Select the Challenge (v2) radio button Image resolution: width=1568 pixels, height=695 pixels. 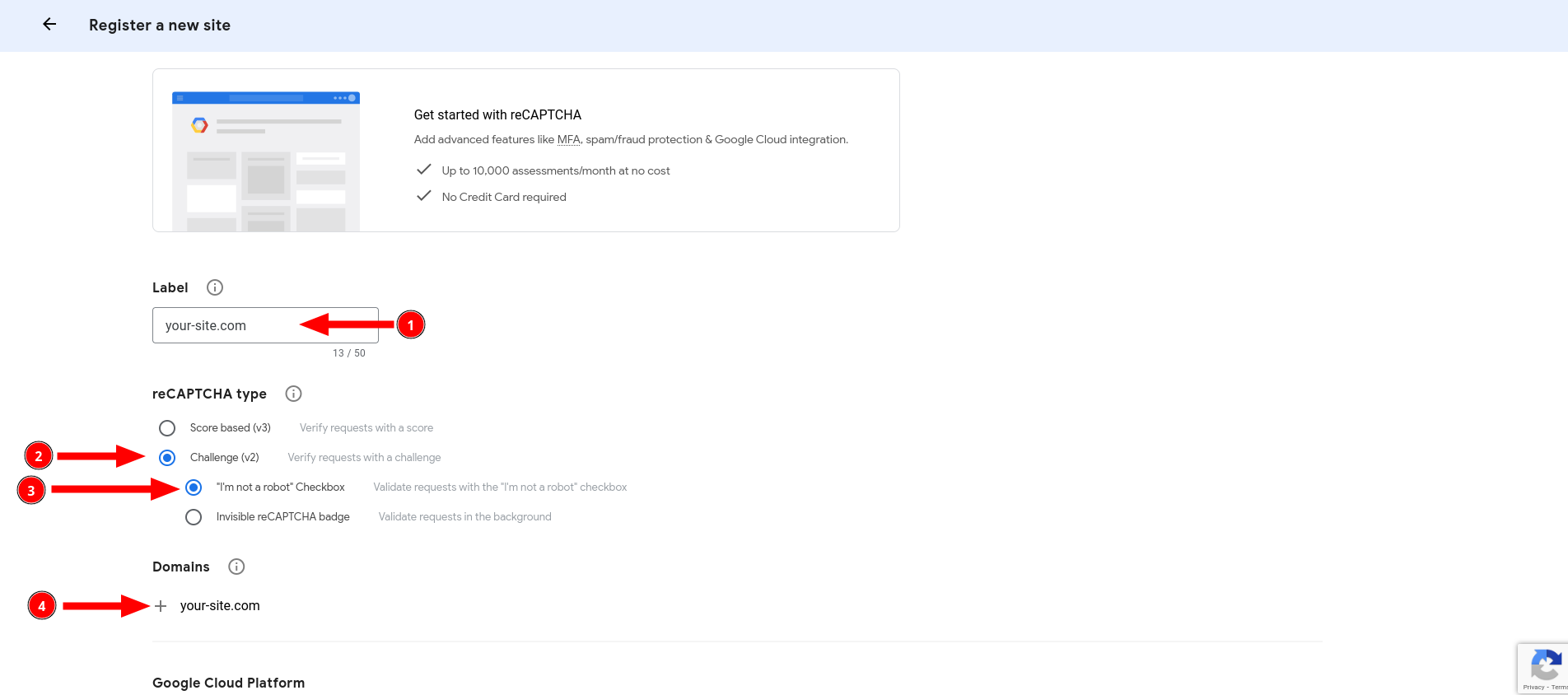click(167, 458)
